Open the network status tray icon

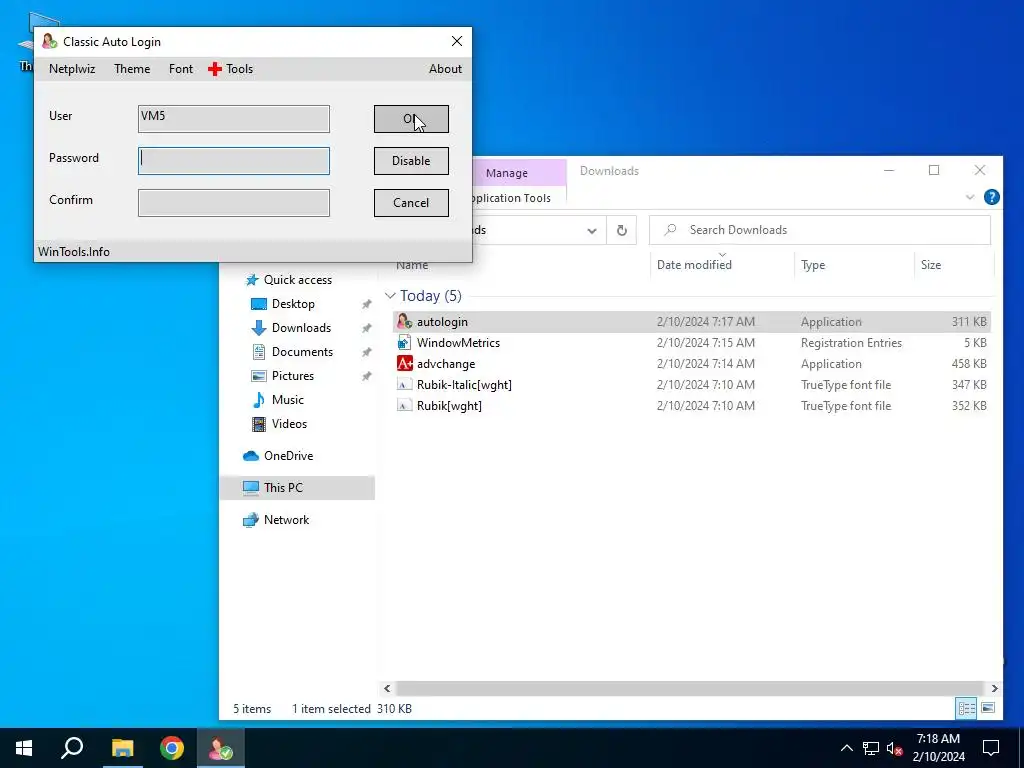coord(871,748)
